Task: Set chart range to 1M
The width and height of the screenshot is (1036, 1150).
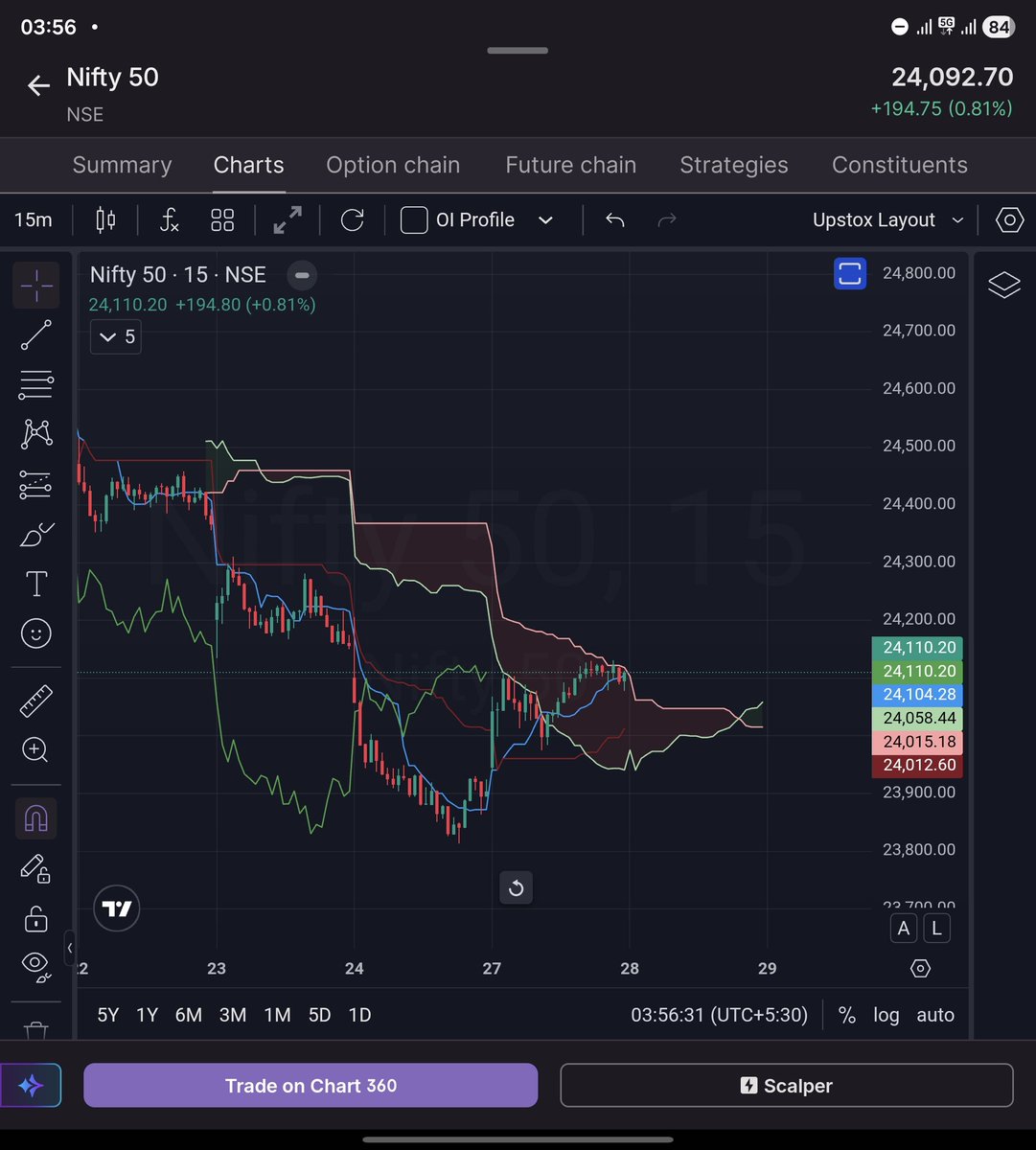Action: point(277,1015)
